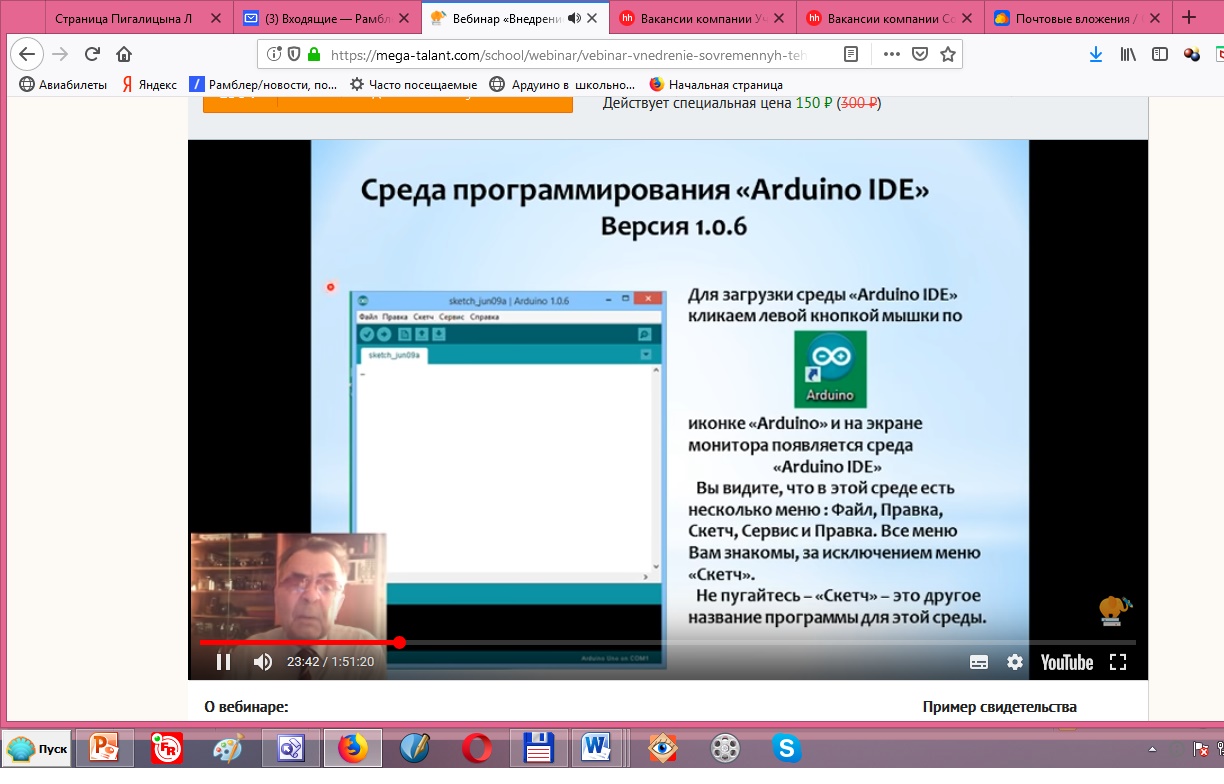1224x784 pixels.
Task: Open ABBYY FineReader from the taskbar
Action: click(x=166, y=748)
